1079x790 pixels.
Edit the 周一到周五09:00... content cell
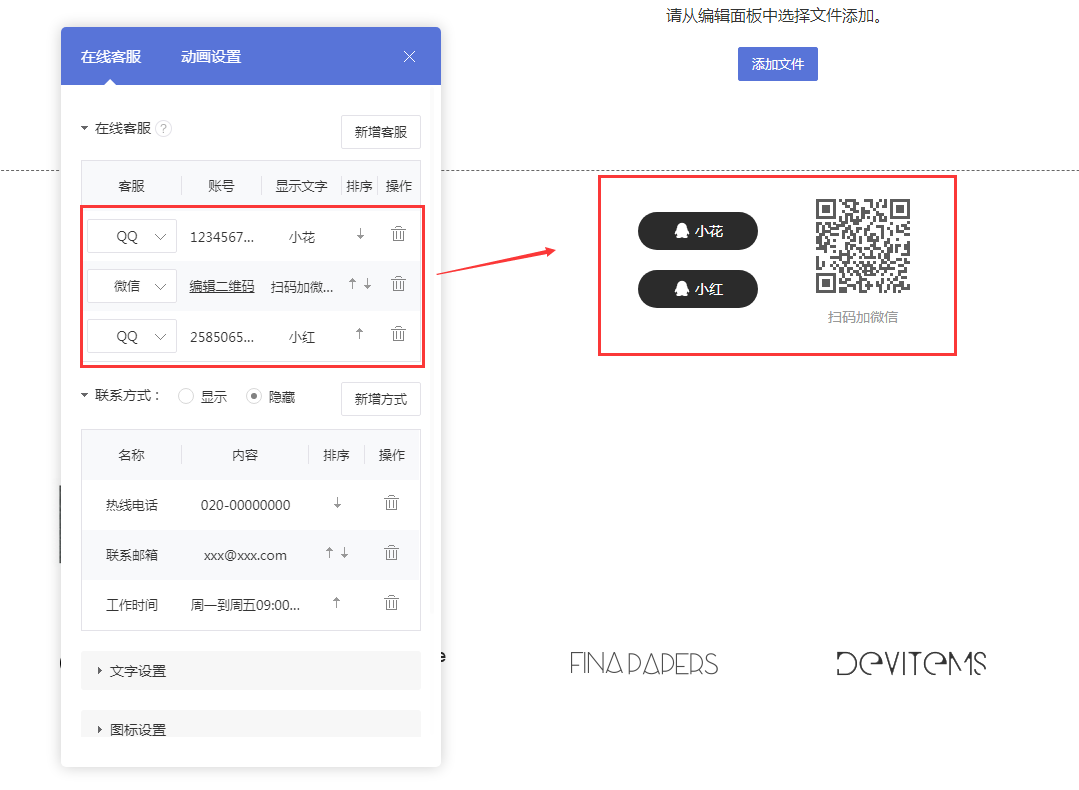coord(245,605)
